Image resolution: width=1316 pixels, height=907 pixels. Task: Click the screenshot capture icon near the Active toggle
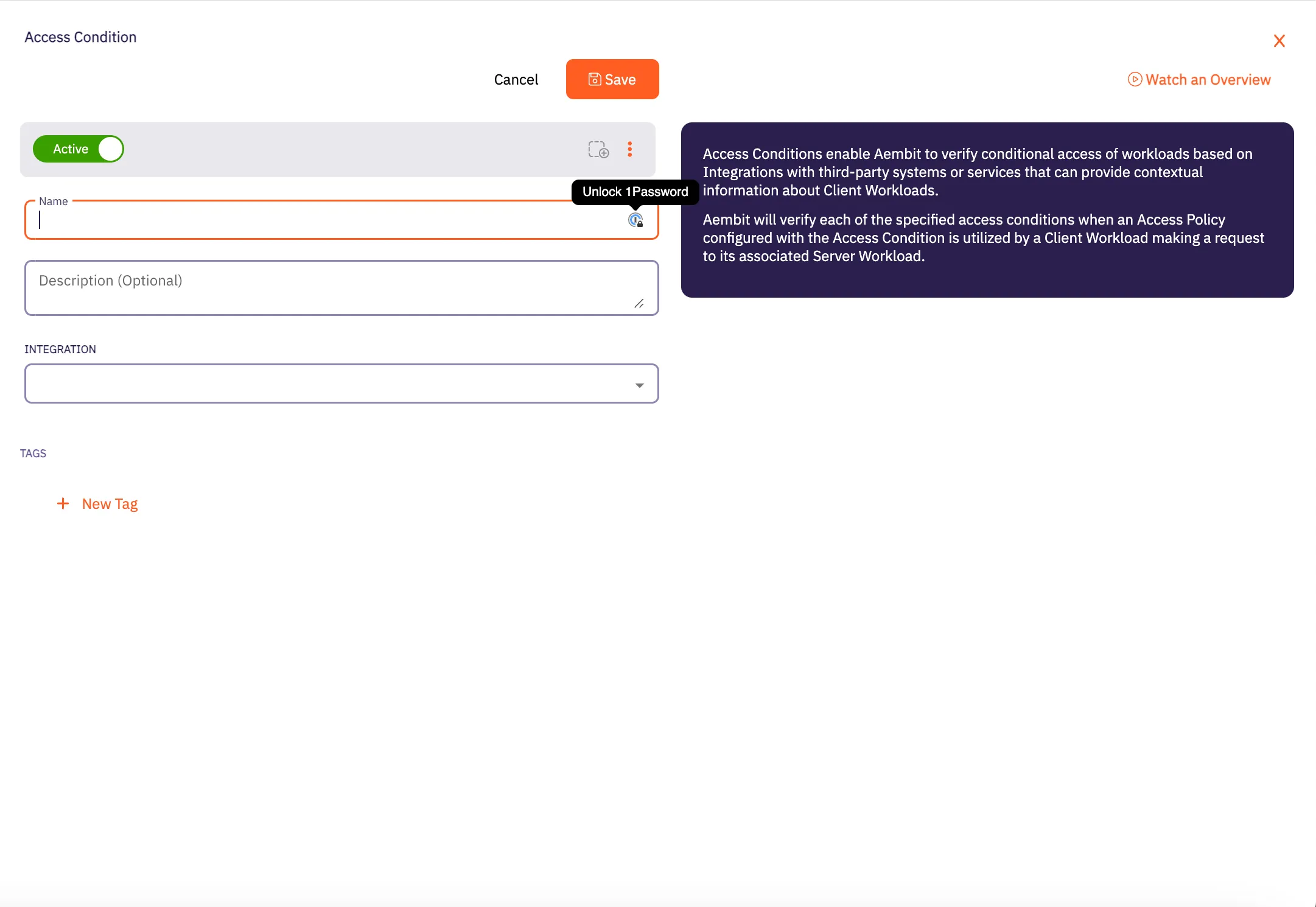coord(598,149)
